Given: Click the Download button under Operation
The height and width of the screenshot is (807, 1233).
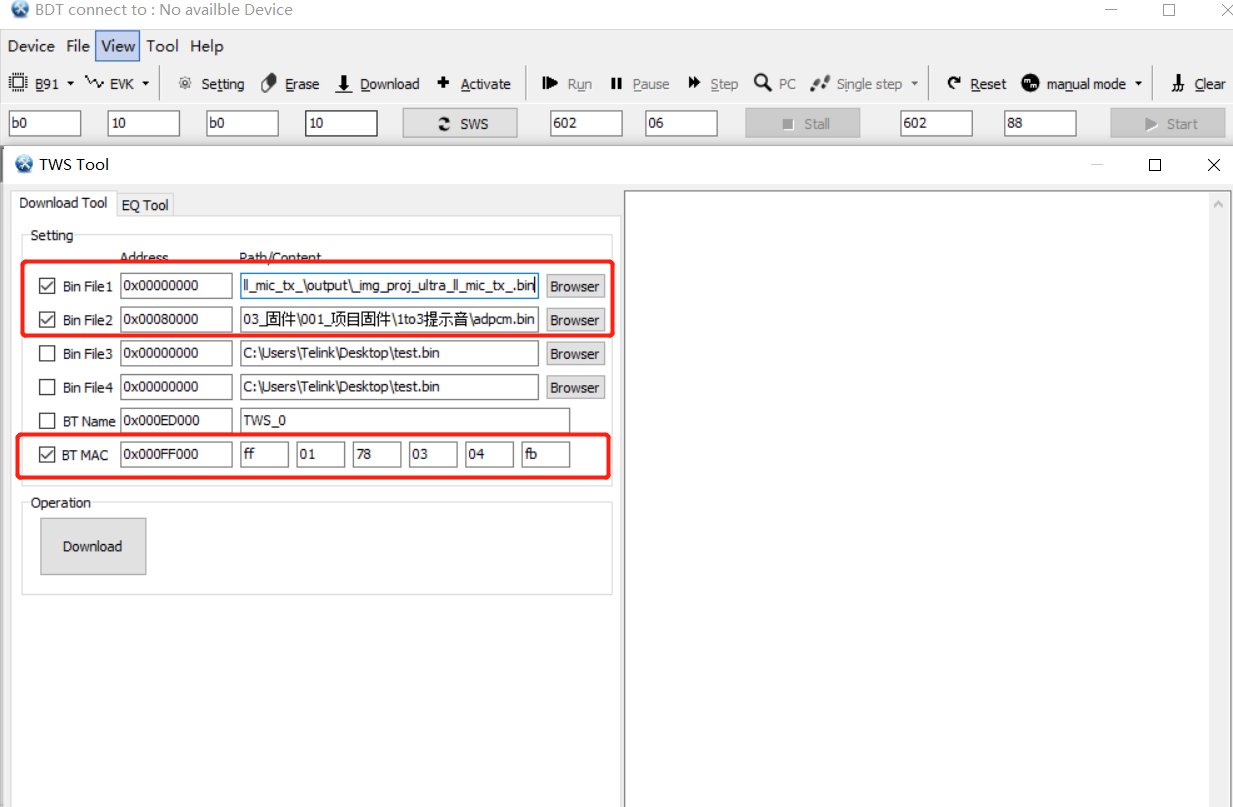Looking at the screenshot, I should [93, 546].
